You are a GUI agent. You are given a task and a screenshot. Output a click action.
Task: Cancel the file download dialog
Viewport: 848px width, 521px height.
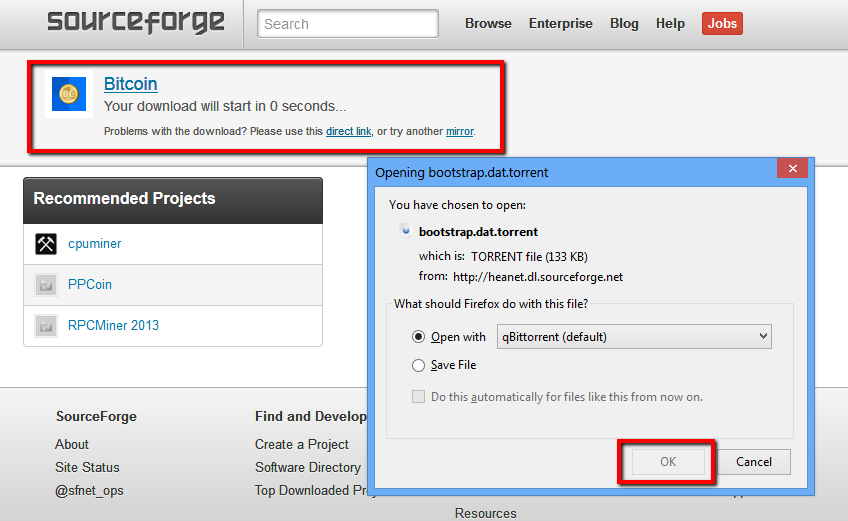click(x=754, y=462)
